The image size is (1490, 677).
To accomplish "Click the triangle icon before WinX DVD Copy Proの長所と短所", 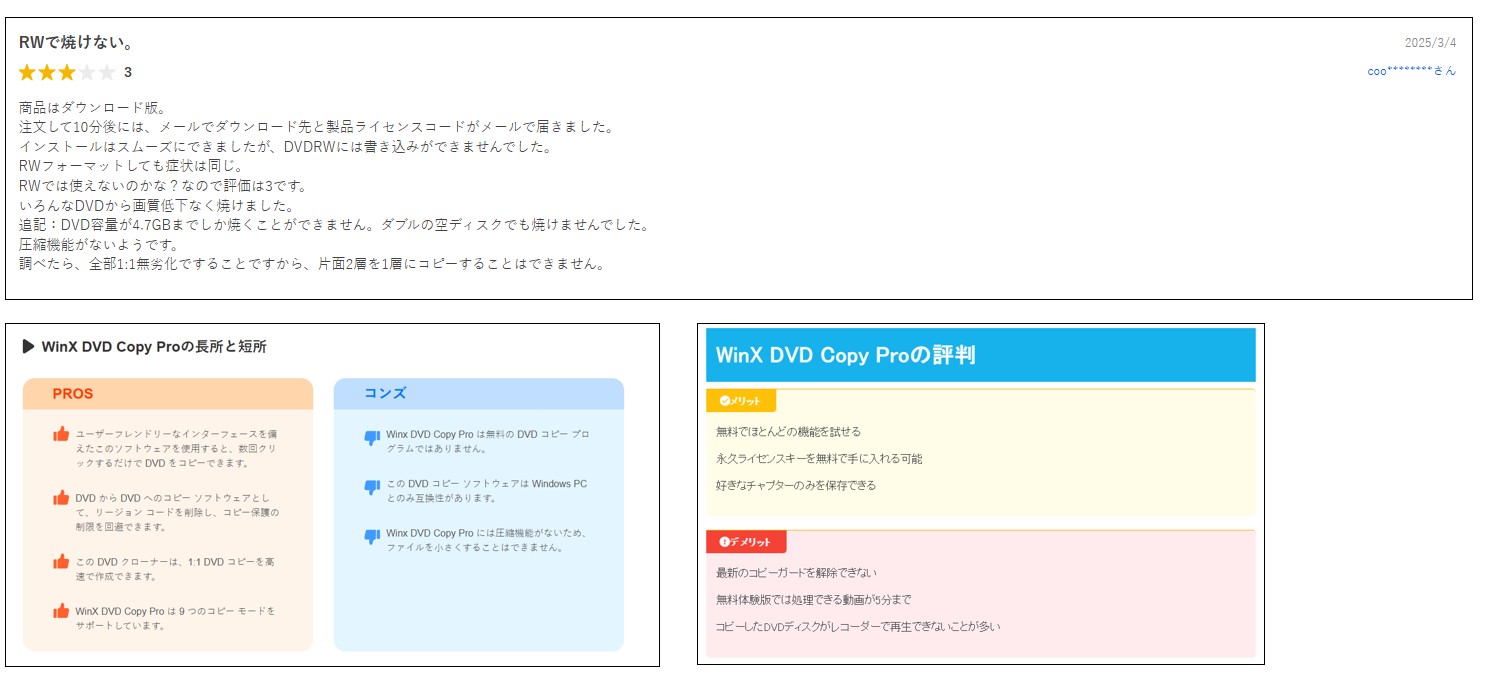I will pyautogui.click(x=28, y=346).
